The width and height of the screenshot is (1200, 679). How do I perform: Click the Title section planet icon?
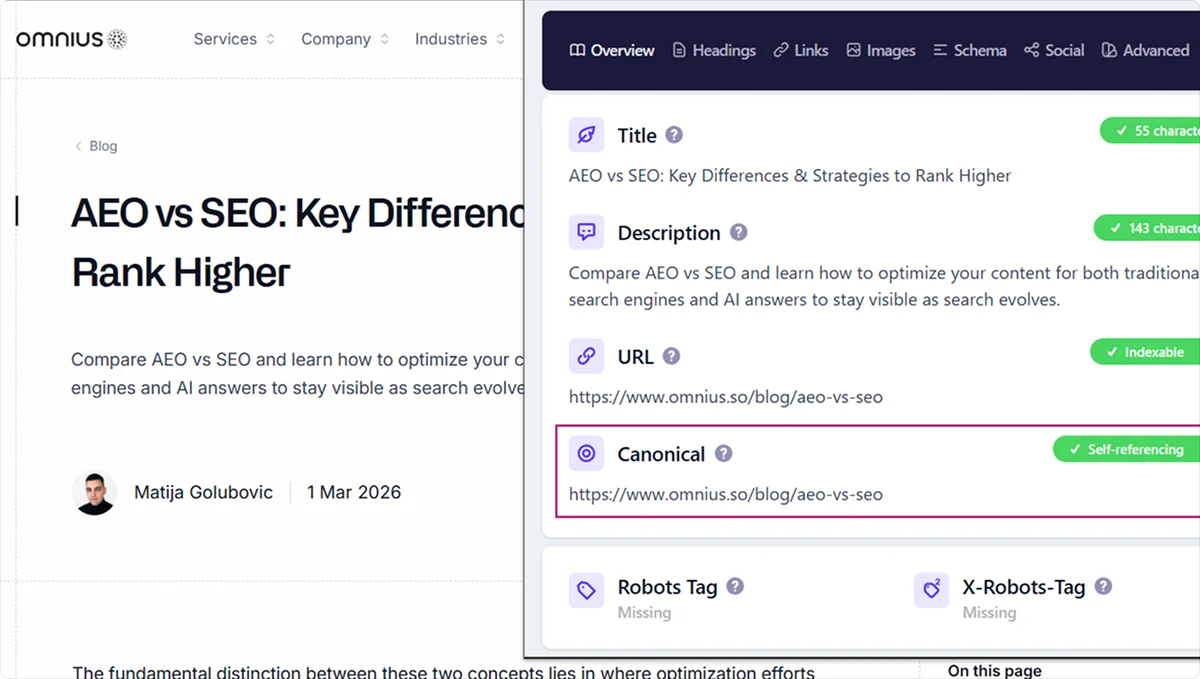tap(586, 135)
